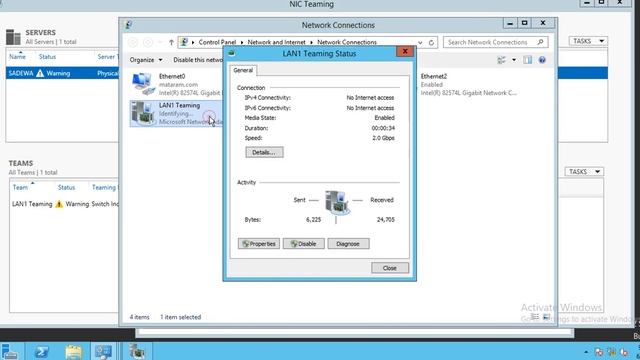
Task: Open File Explorer from taskbar
Action: click(x=73, y=352)
